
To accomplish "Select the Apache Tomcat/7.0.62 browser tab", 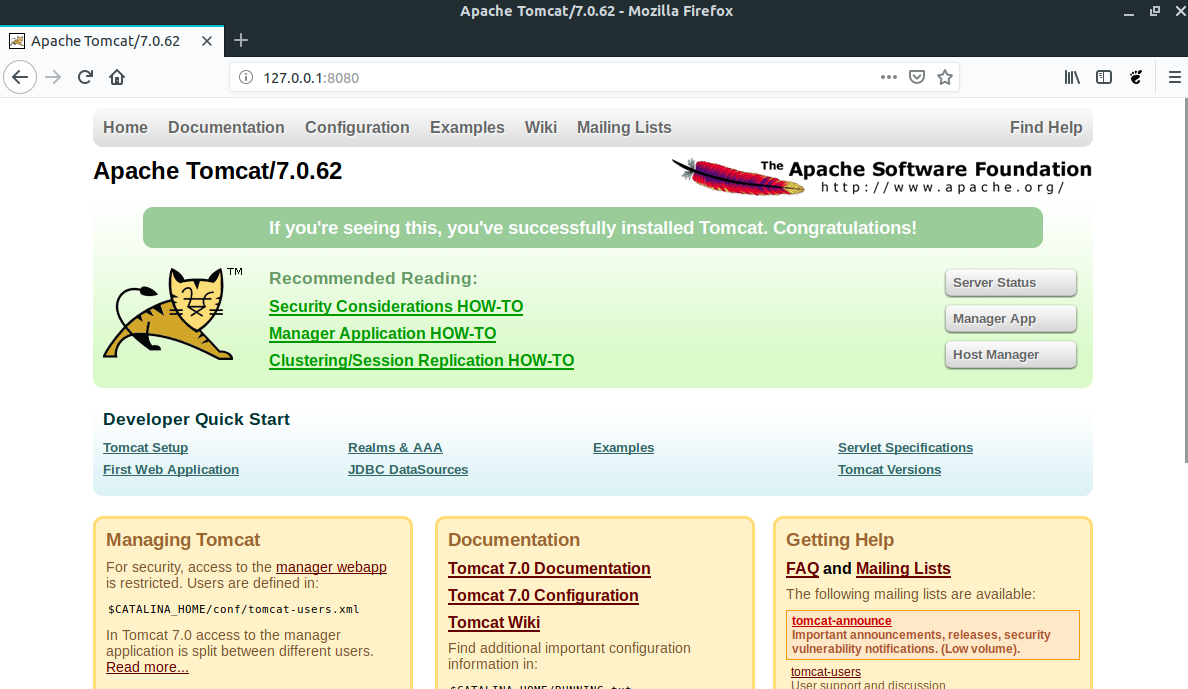I will (x=112, y=41).
